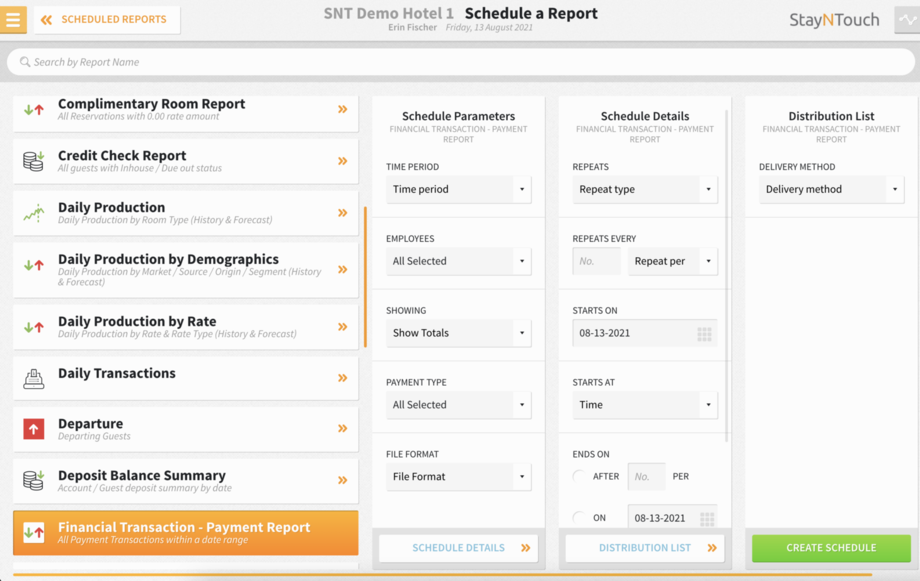Click the Ends On 08-13-2021 date field
920x581 pixels.
pyautogui.click(x=672, y=518)
